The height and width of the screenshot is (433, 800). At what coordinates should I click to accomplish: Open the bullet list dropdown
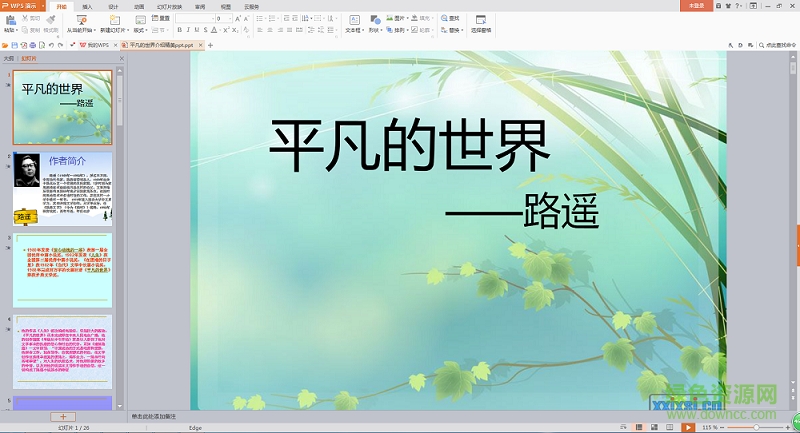(265, 18)
